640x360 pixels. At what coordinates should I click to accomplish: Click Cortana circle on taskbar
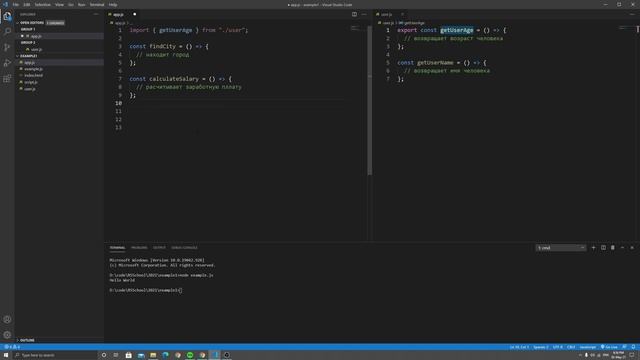point(104,355)
